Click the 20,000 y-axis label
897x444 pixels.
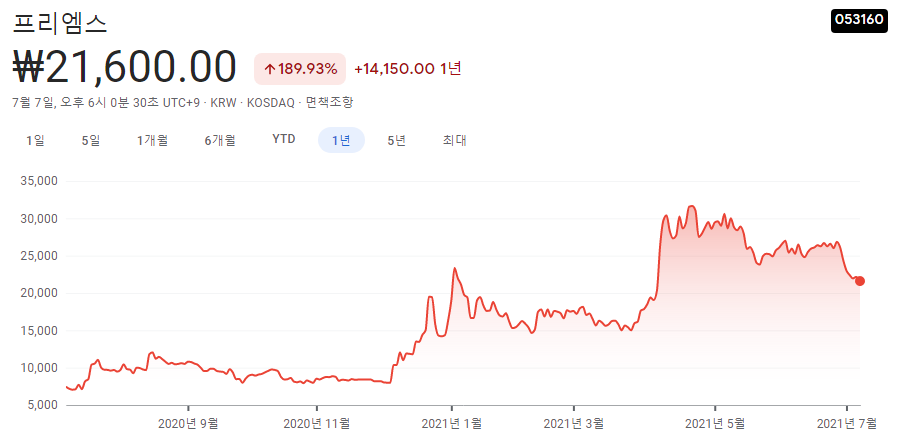[39, 293]
